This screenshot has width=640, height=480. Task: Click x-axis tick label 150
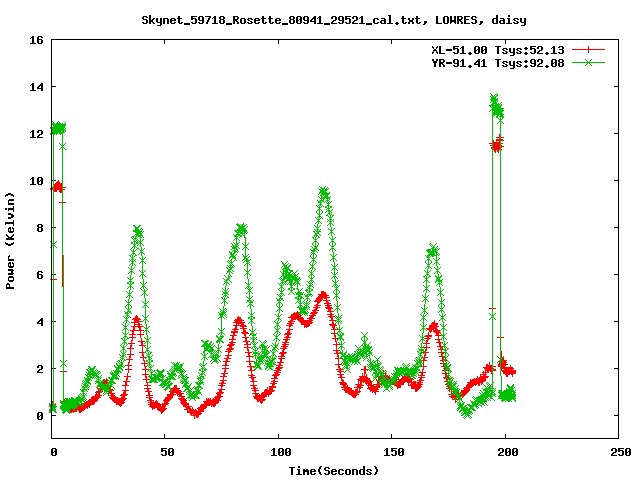[394, 452]
